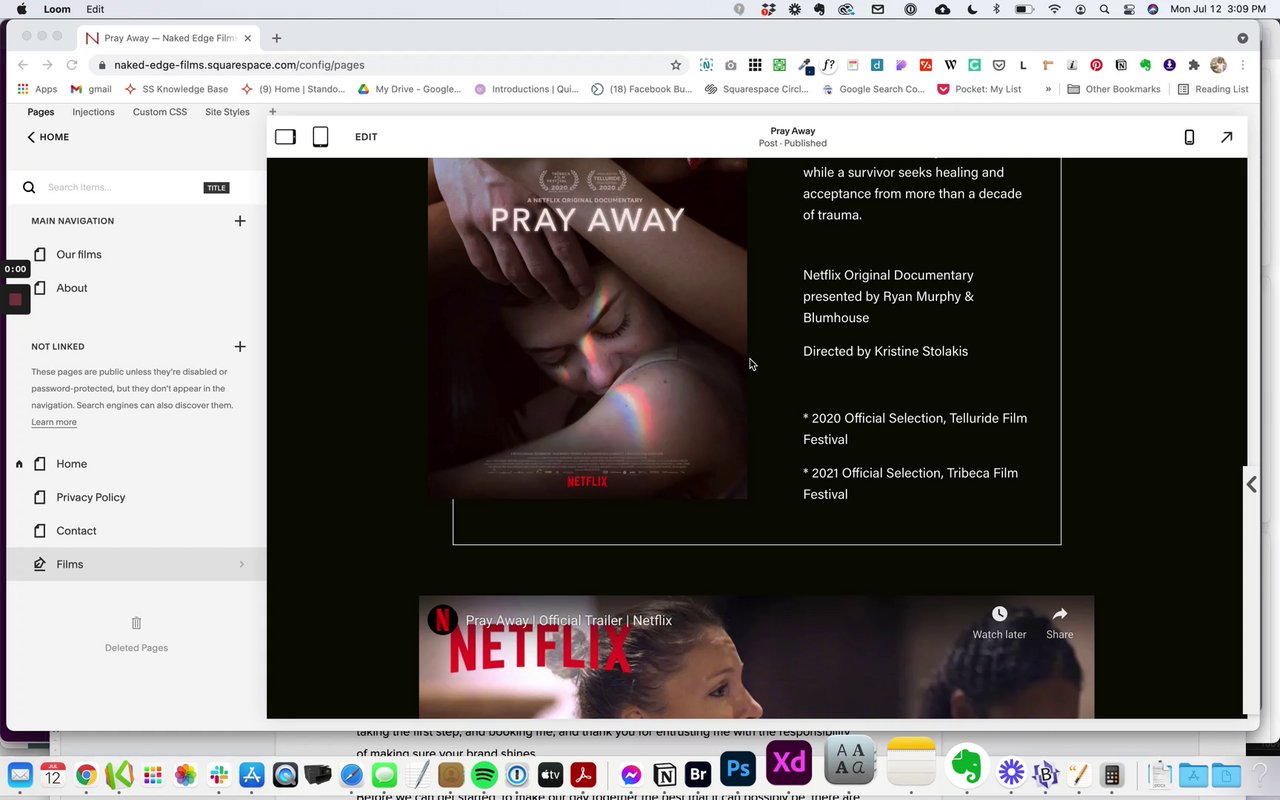
Task: Click the Chrome address bar URL
Action: pyautogui.click(x=239, y=65)
